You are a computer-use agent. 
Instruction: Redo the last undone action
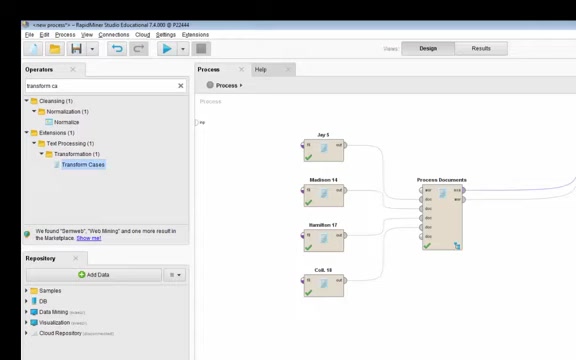click(138, 48)
